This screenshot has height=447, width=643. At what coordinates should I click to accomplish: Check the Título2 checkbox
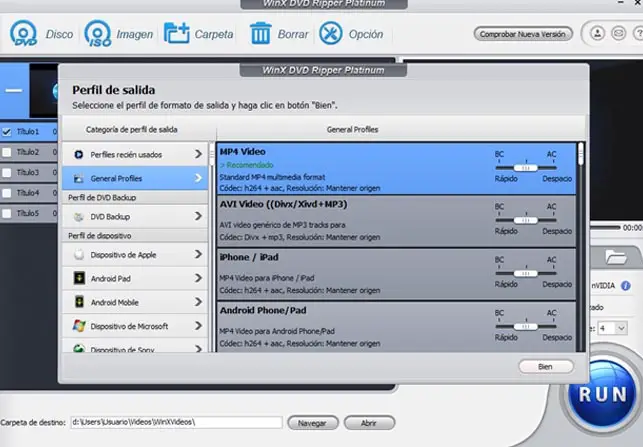click(7, 152)
